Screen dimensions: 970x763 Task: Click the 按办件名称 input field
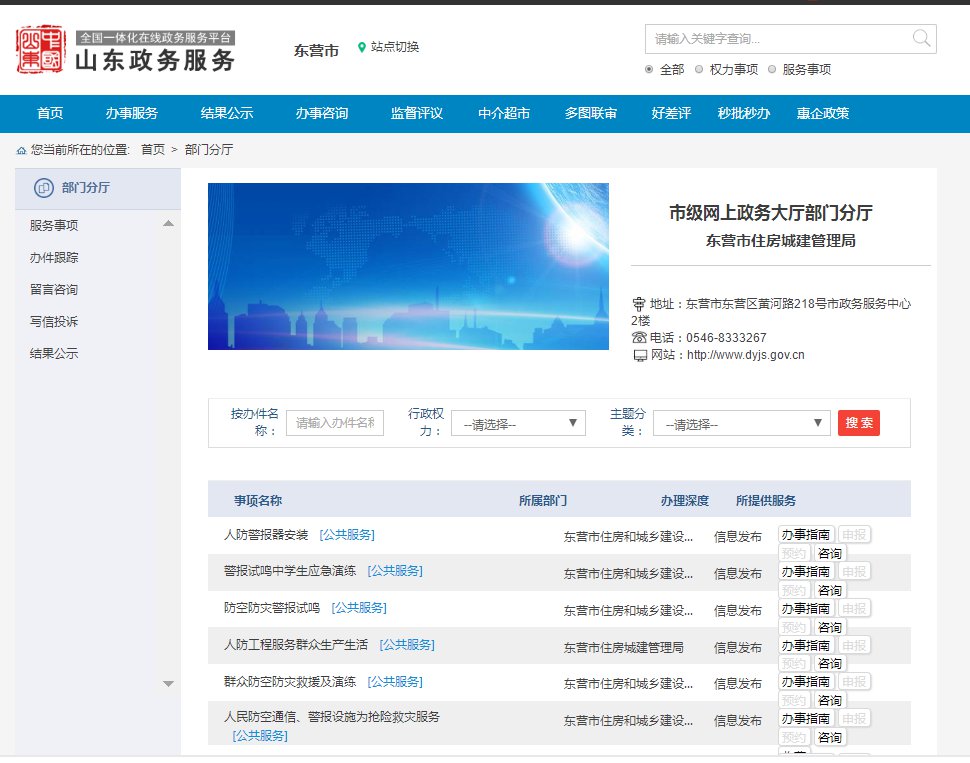[335, 423]
